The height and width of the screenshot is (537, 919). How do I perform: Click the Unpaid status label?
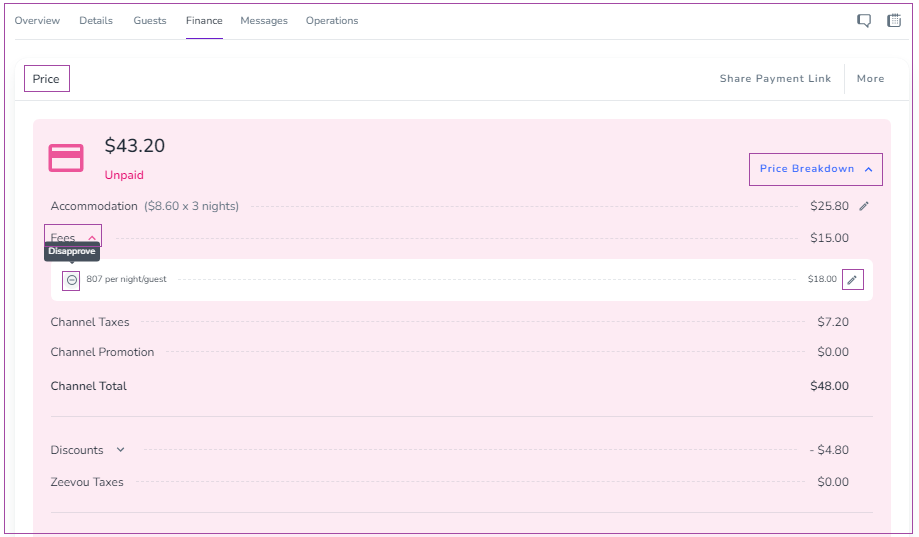point(124,175)
